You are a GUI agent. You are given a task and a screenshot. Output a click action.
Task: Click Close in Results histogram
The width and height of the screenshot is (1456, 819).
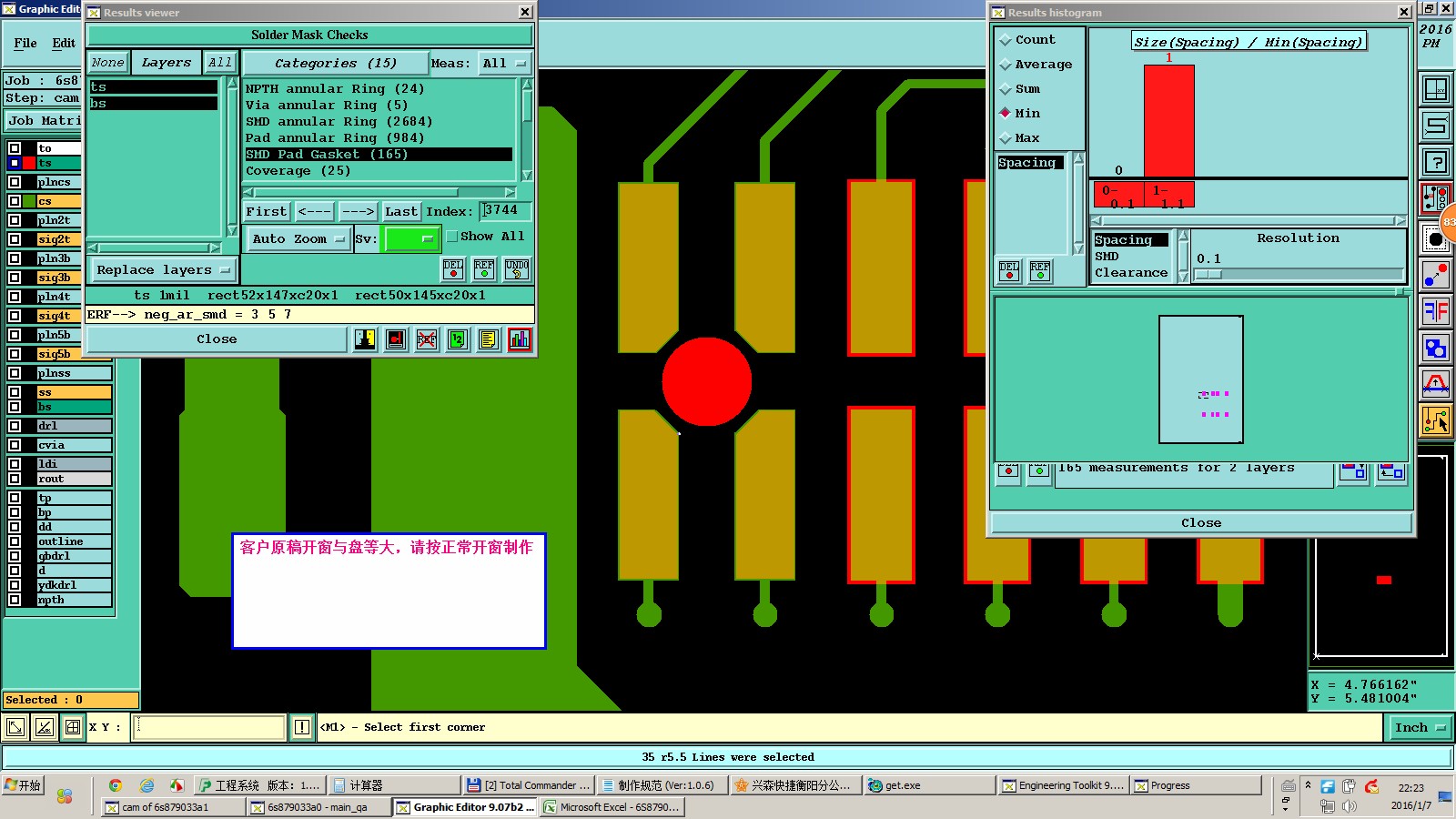[x=1201, y=522]
